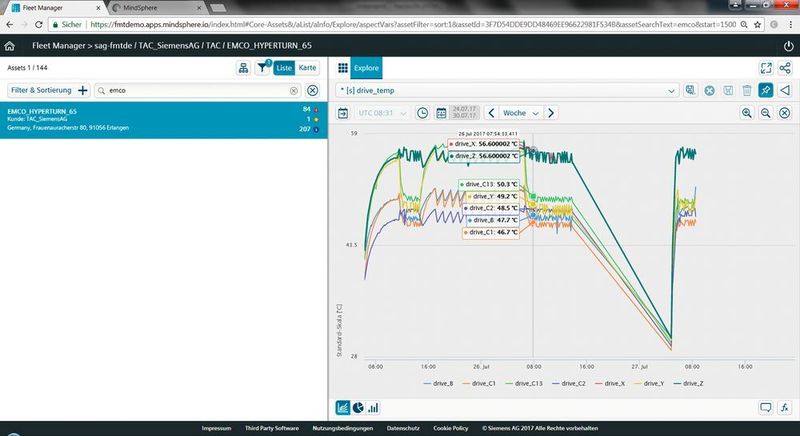Zoom out on the chart
Image resolution: width=800 pixels, height=436 pixels.
tap(766, 113)
